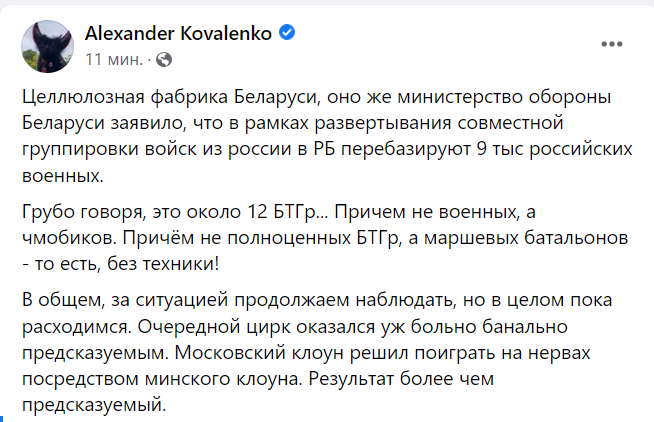Viewport: 654px width, 422px height.
Task: Click the word "чмобиков" in the post
Action: [69, 238]
